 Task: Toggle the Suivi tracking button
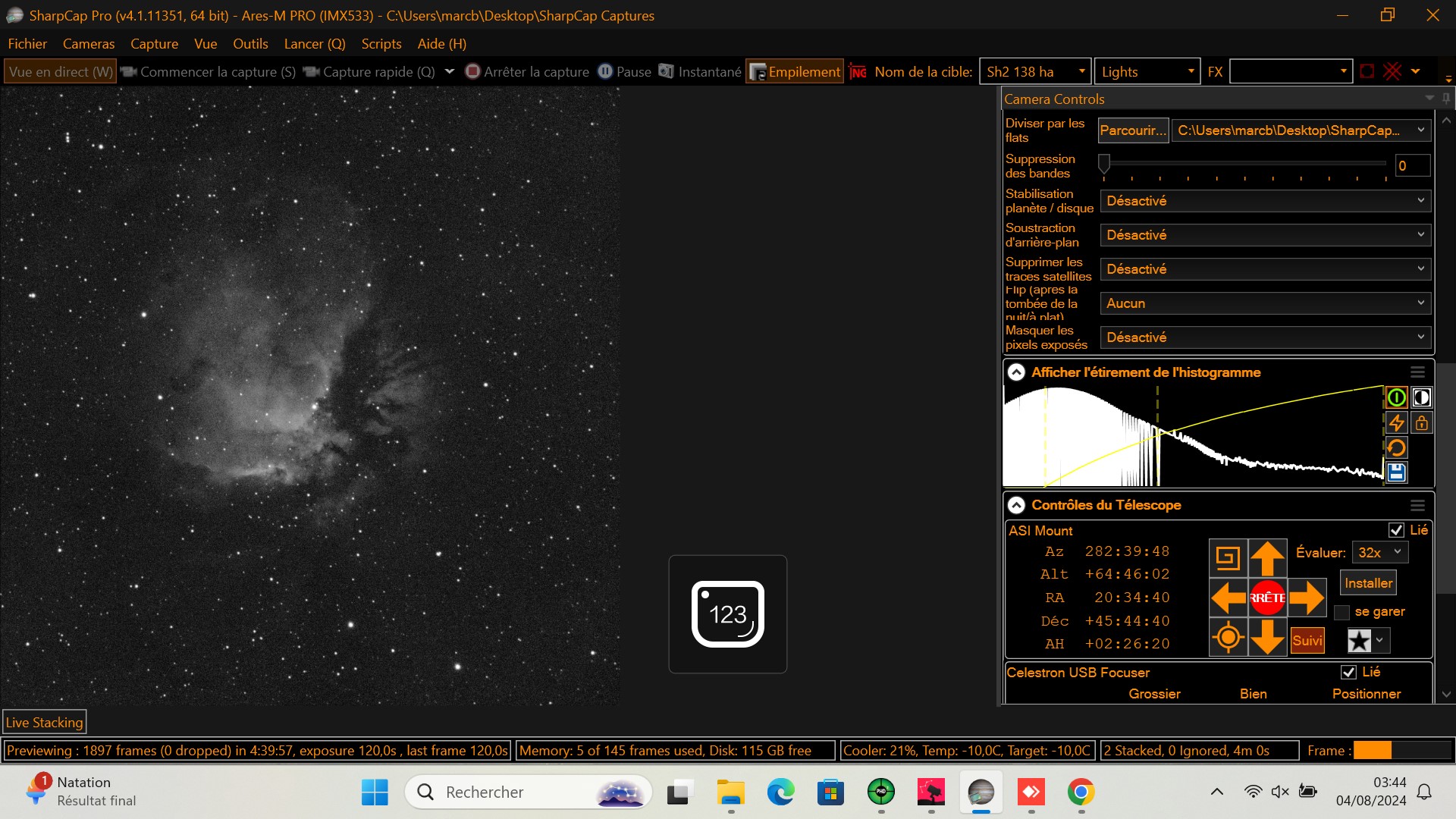1307,641
